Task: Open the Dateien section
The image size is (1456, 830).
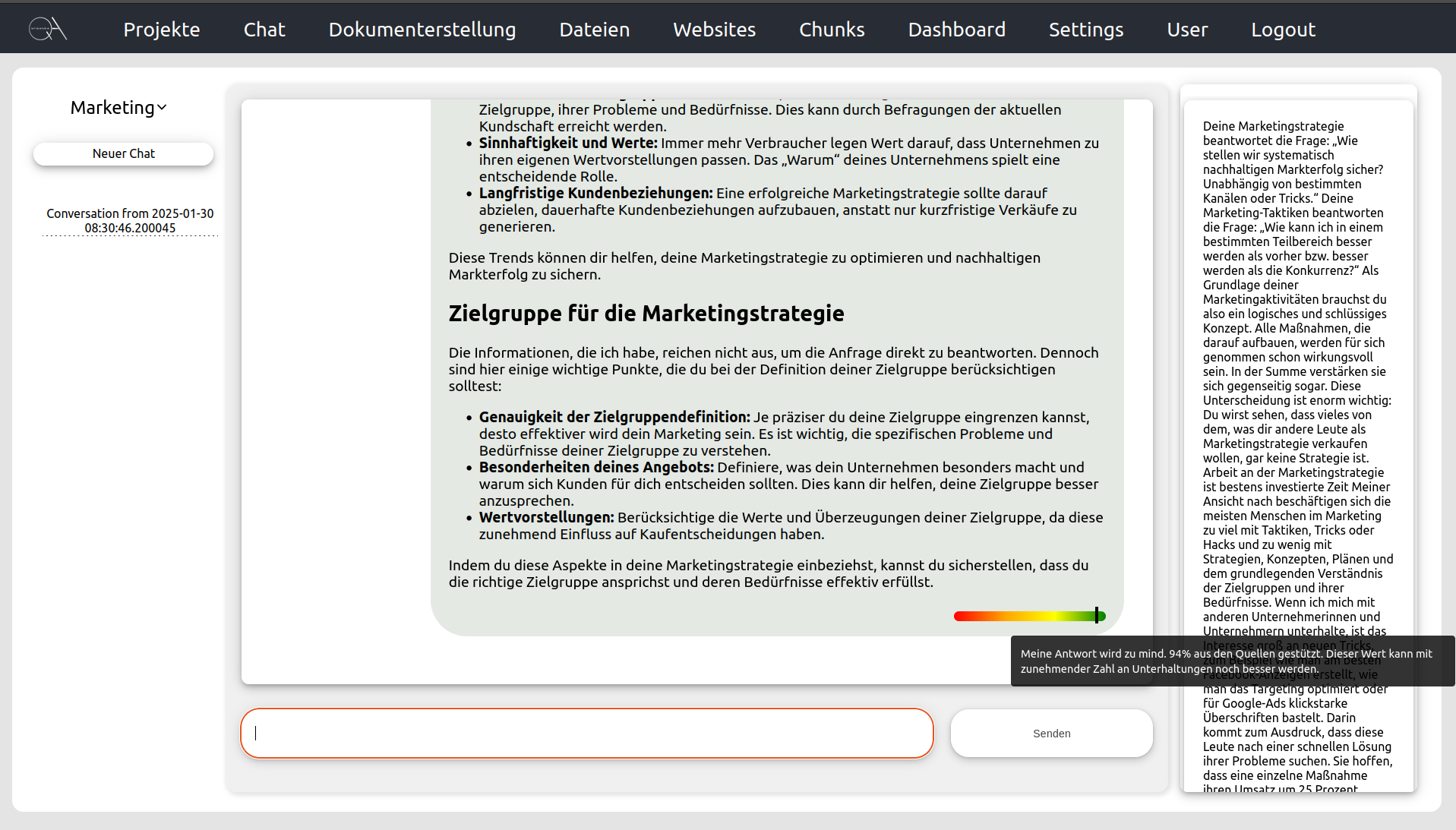Action: [594, 29]
